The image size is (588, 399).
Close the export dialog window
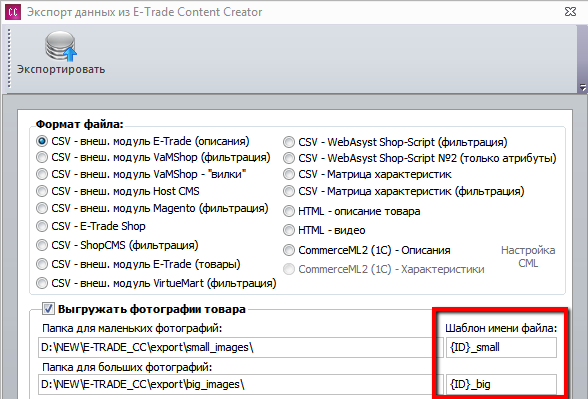click(x=570, y=12)
